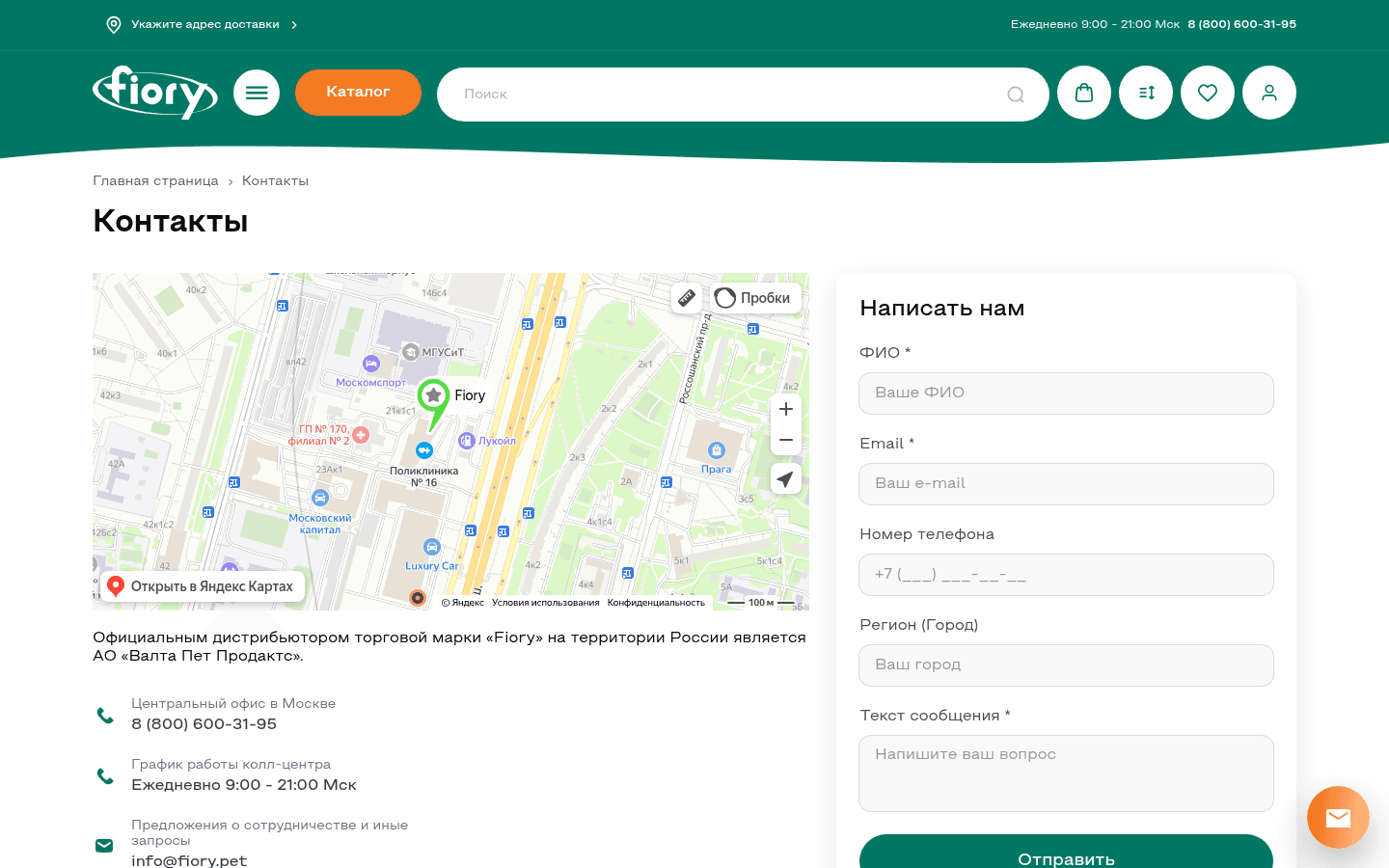Open the user account icon
The image size is (1389, 868).
click(x=1269, y=93)
